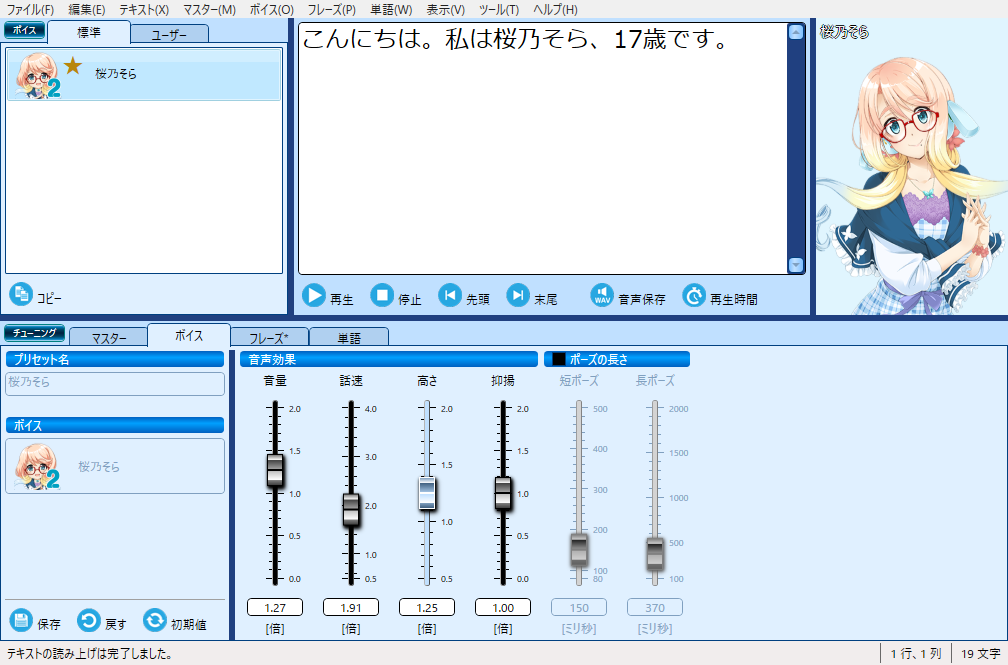Click the プリセット名 field containing 桜乃そら
The width and height of the screenshot is (1008, 665).
click(115, 383)
